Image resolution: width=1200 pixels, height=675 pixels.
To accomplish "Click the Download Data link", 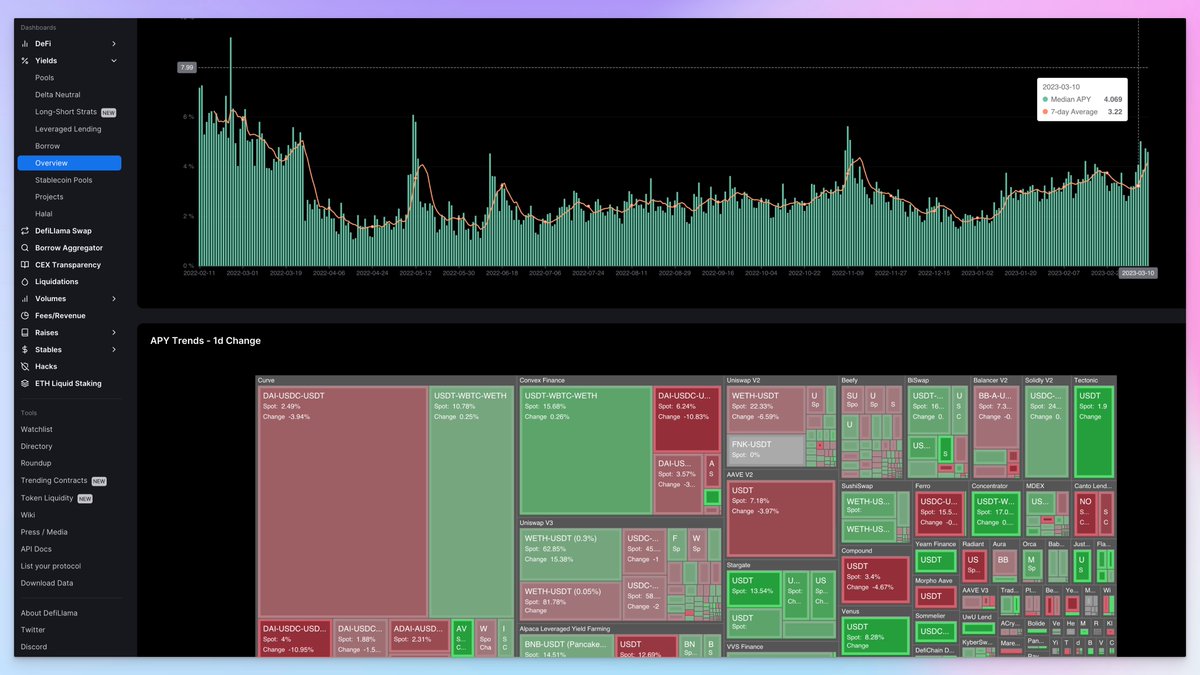I will tap(47, 583).
